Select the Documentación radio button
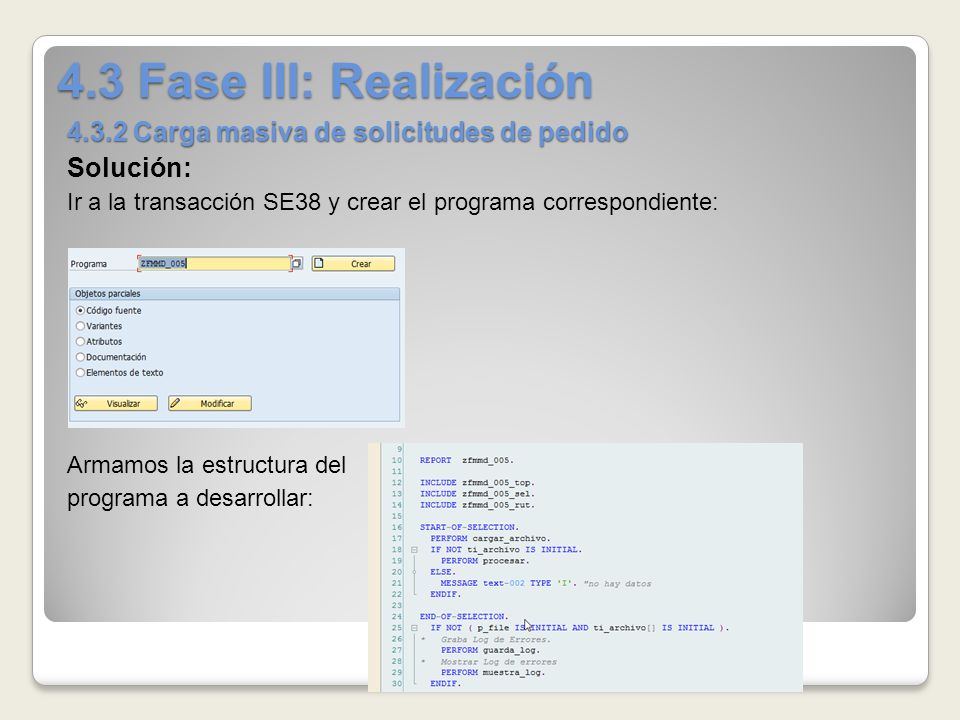960x720 pixels. tap(80, 357)
